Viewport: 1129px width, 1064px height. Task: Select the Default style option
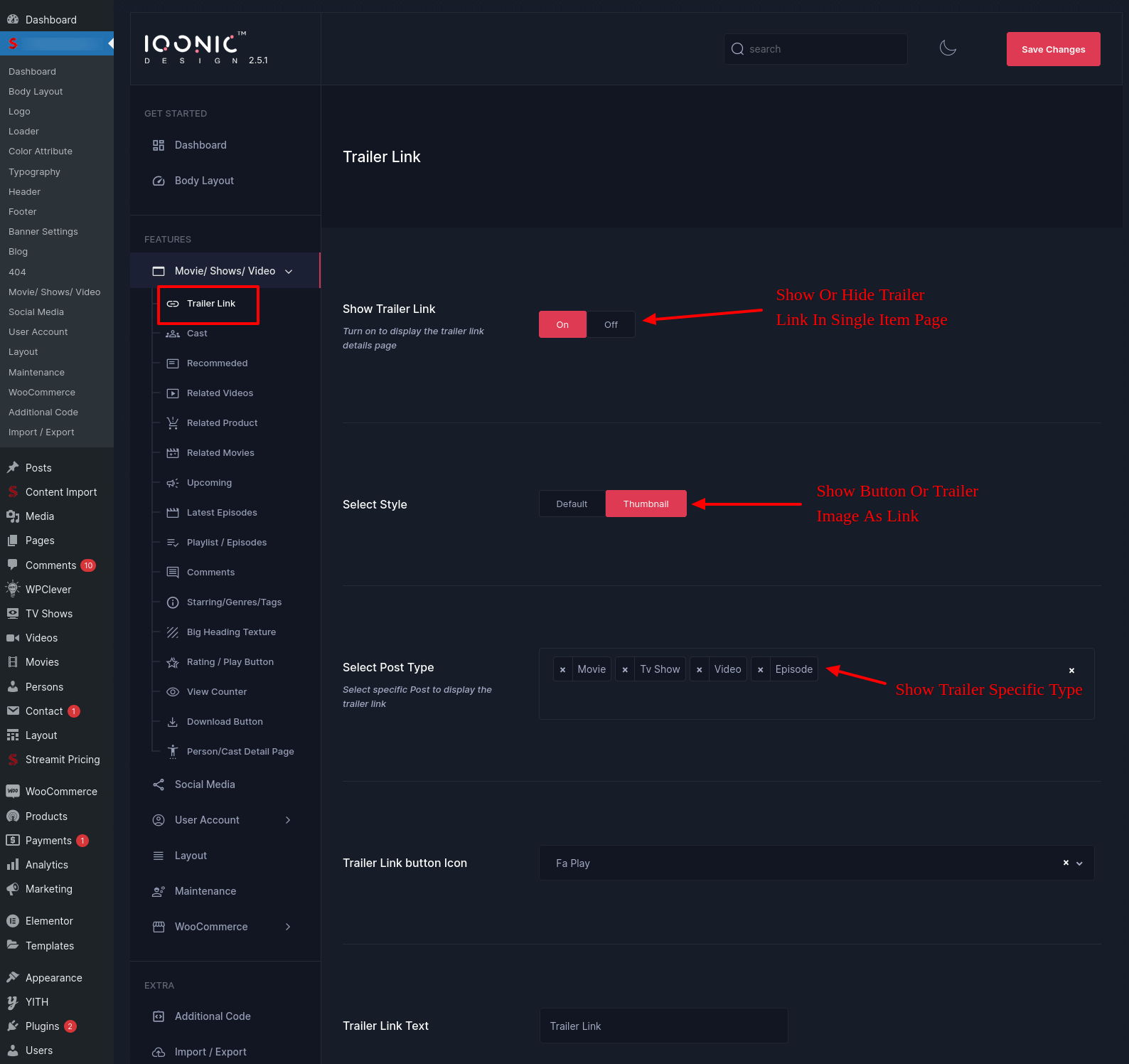pyautogui.click(x=572, y=504)
